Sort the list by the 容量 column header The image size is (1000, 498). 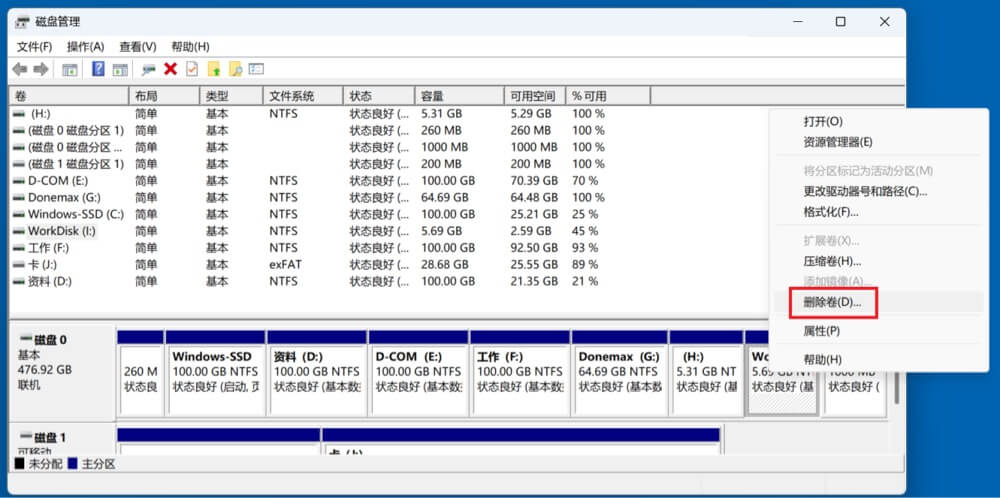(460, 96)
